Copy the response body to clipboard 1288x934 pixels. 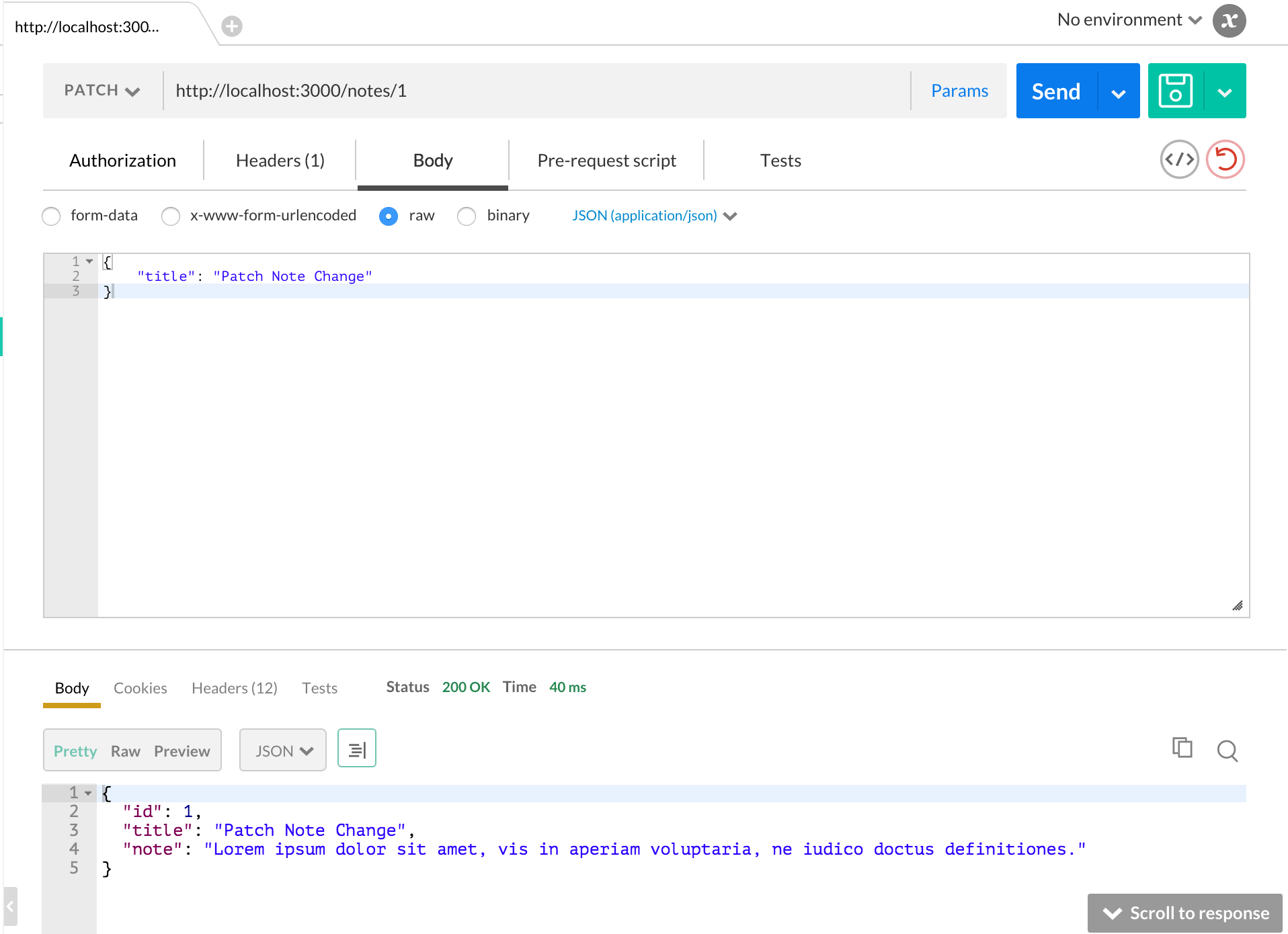pos(1182,748)
